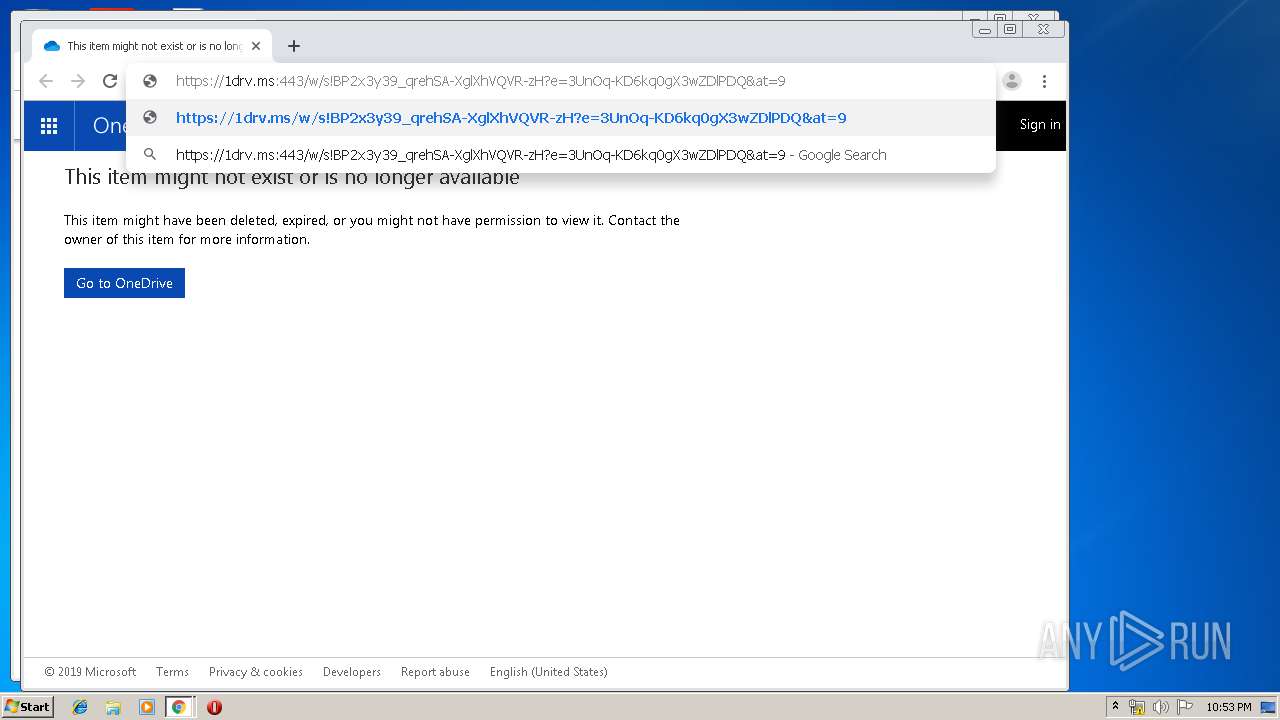Choose the blue 1drv.ms URL suggestion
Screen dimensions: 1280x720
[560, 118]
